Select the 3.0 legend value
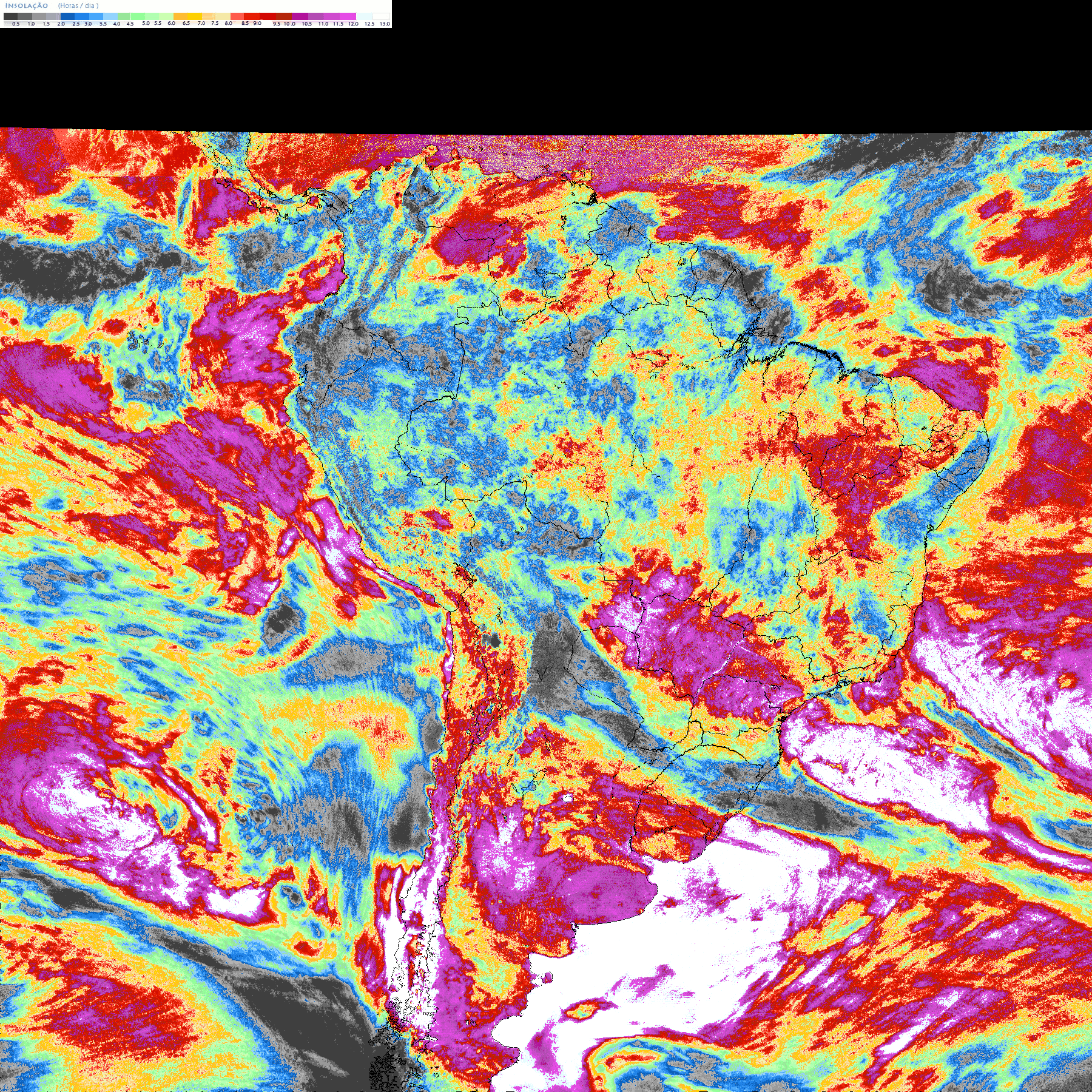Image resolution: width=1092 pixels, height=1092 pixels. pos(88,24)
